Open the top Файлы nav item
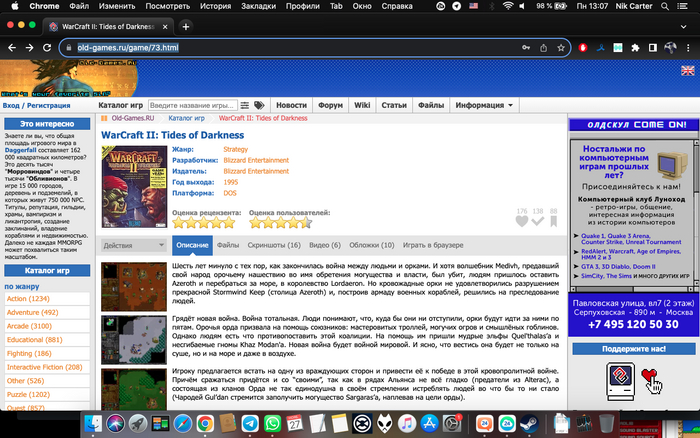 pyautogui.click(x=431, y=105)
